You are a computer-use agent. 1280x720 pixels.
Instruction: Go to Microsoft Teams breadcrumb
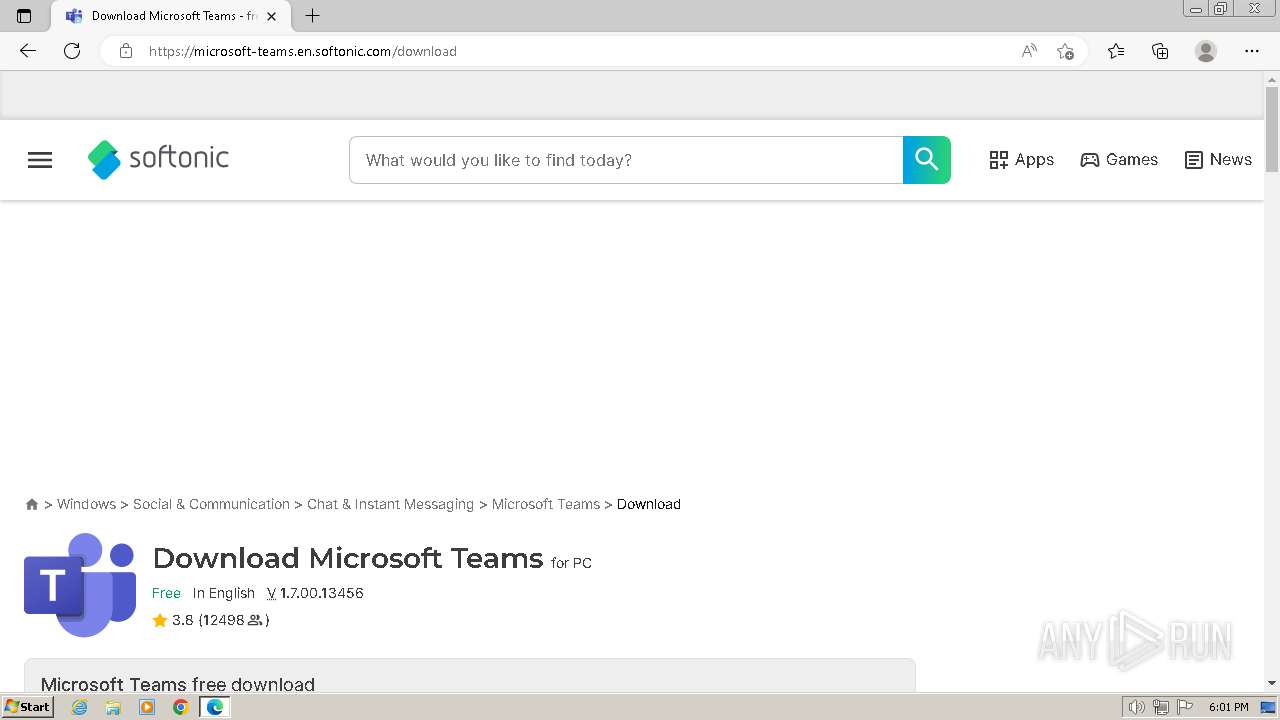[x=546, y=504]
